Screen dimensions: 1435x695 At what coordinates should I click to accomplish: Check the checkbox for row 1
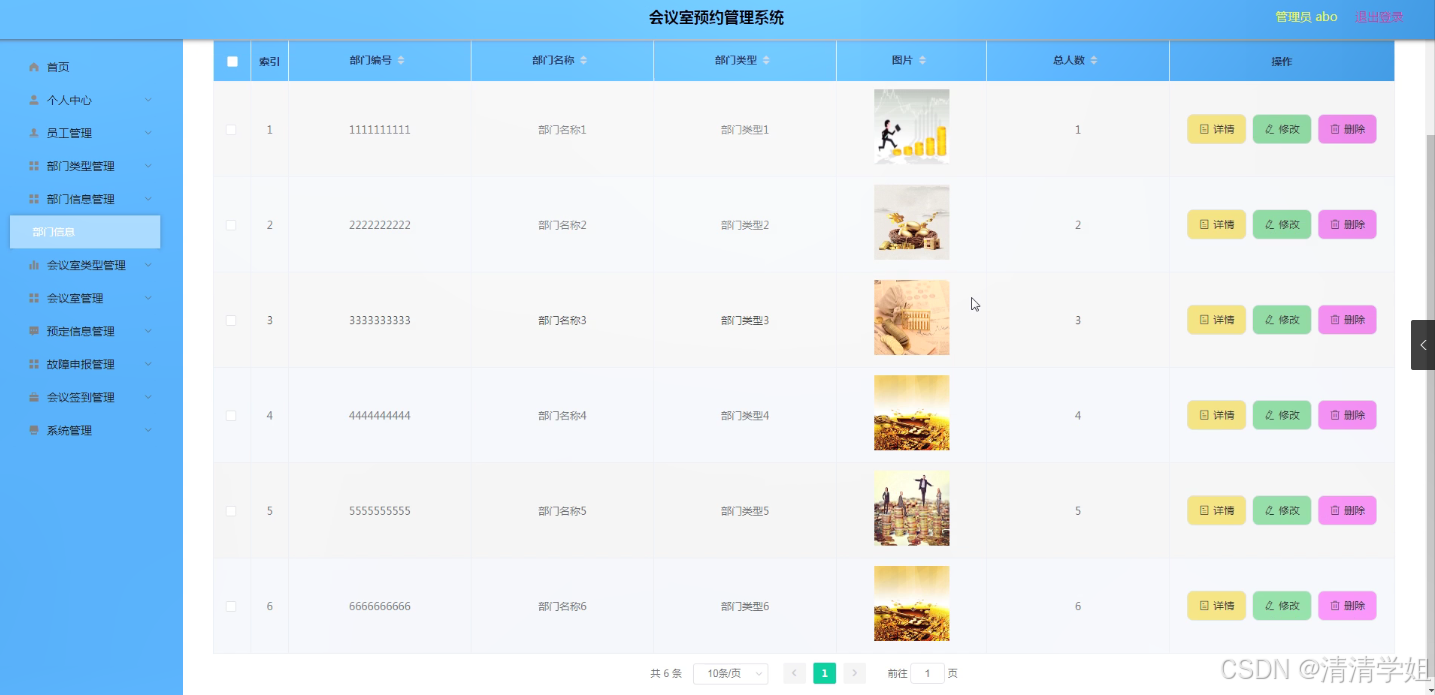(x=232, y=129)
